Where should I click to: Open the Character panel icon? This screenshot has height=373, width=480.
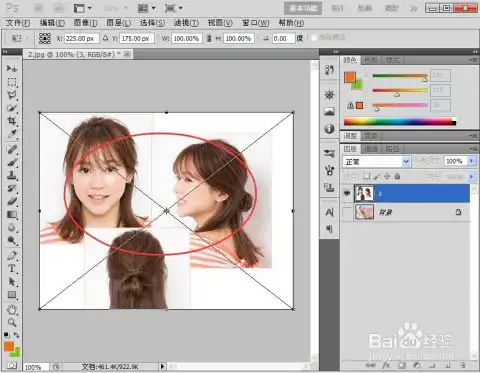[x=329, y=212]
